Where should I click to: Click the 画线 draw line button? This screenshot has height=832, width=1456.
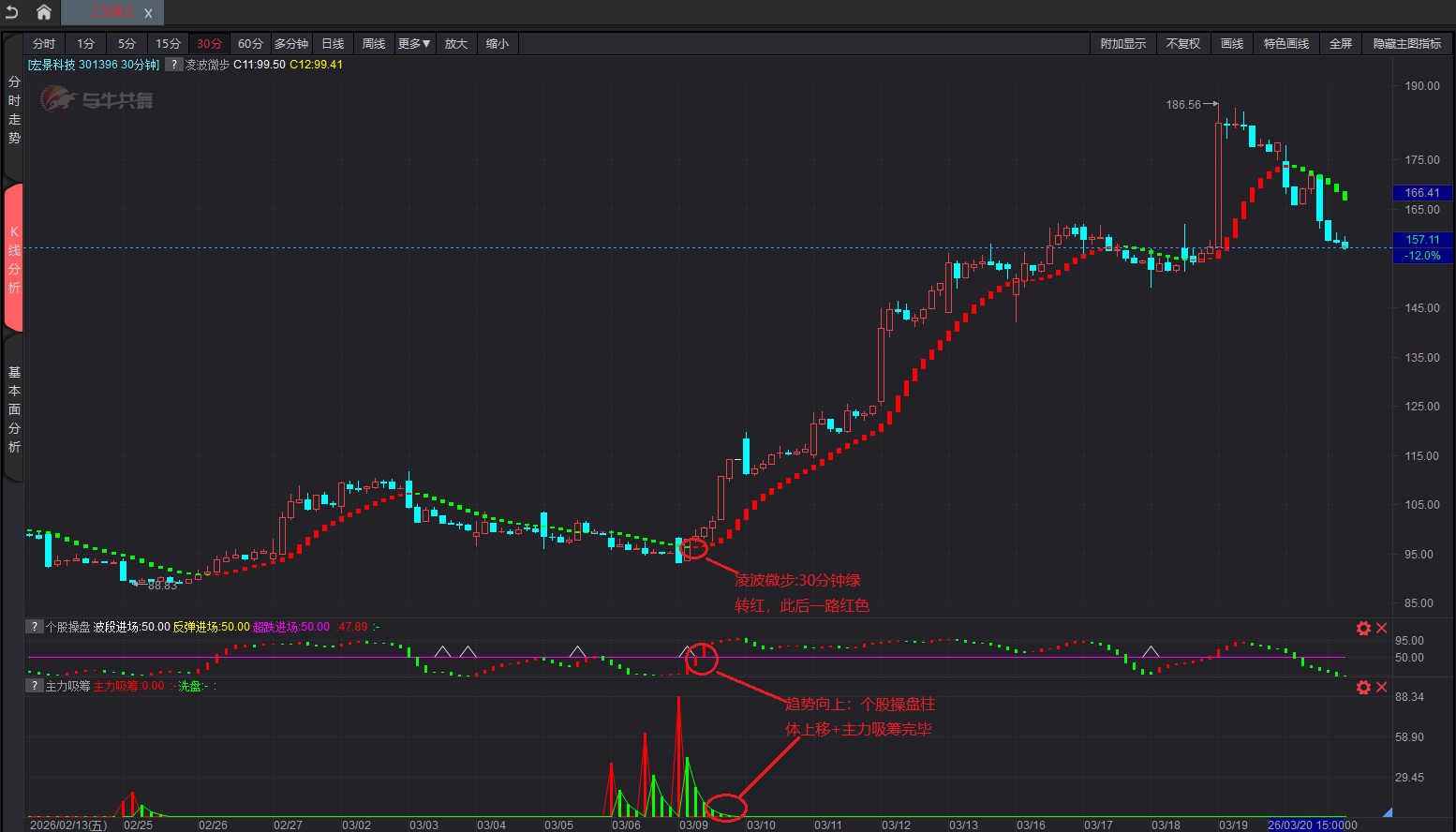1232,44
